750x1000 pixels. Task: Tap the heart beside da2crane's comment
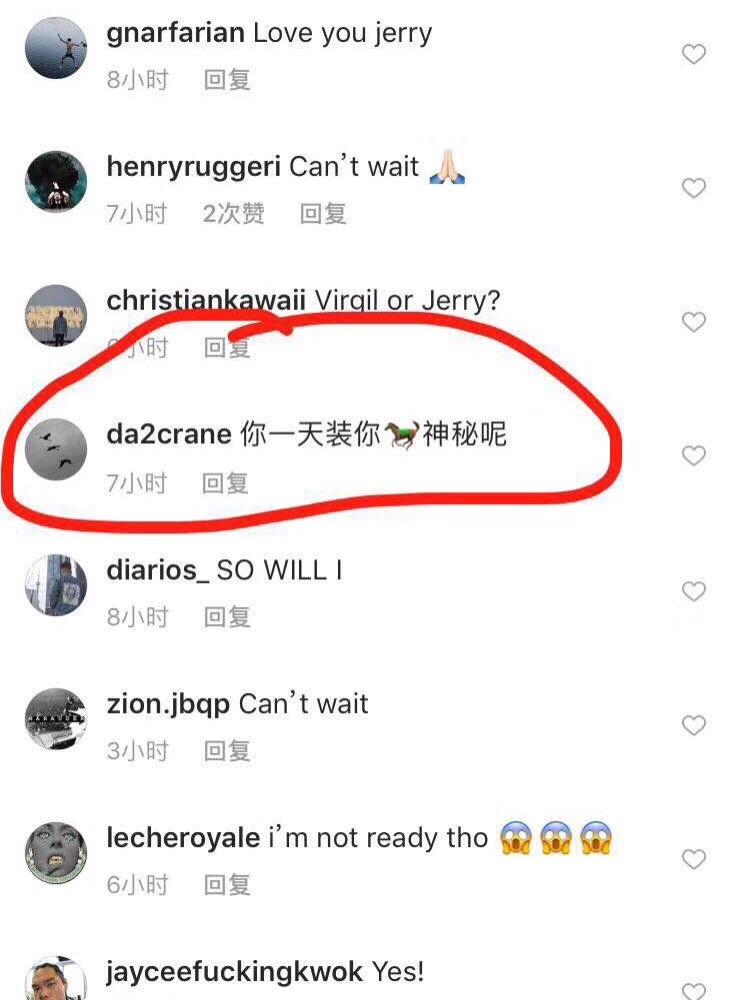693,455
